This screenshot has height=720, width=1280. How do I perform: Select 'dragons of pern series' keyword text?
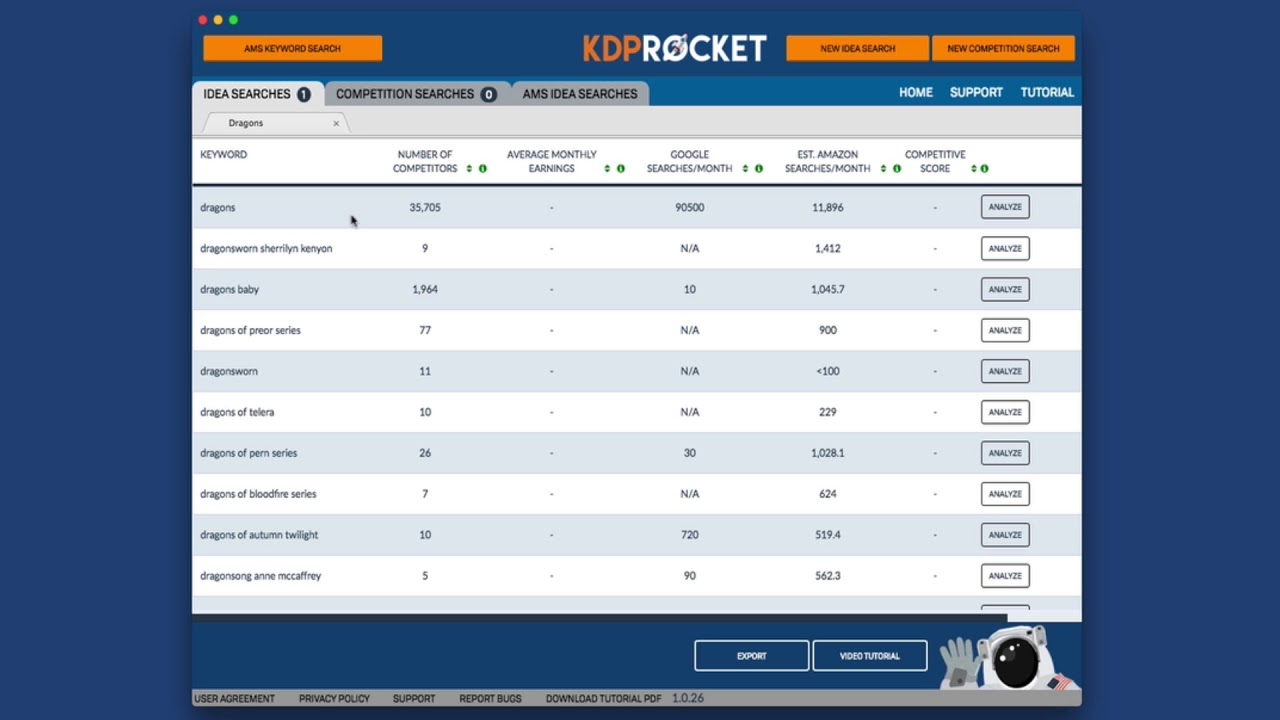pos(248,453)
